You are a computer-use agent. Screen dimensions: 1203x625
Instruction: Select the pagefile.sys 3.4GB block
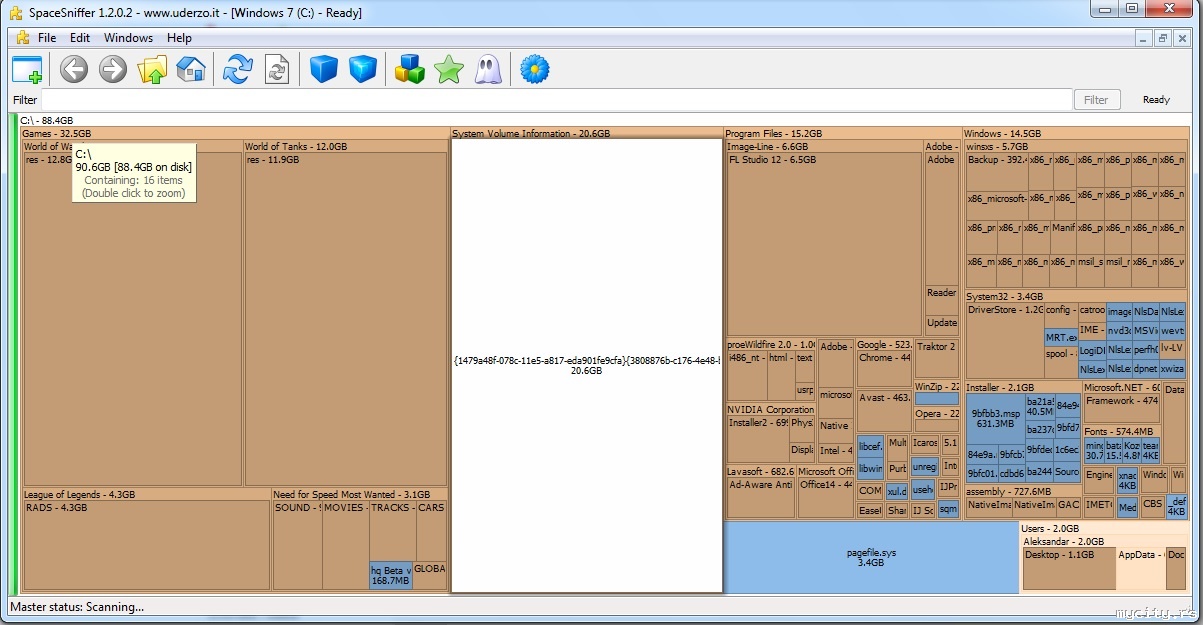tap(871, 557)
